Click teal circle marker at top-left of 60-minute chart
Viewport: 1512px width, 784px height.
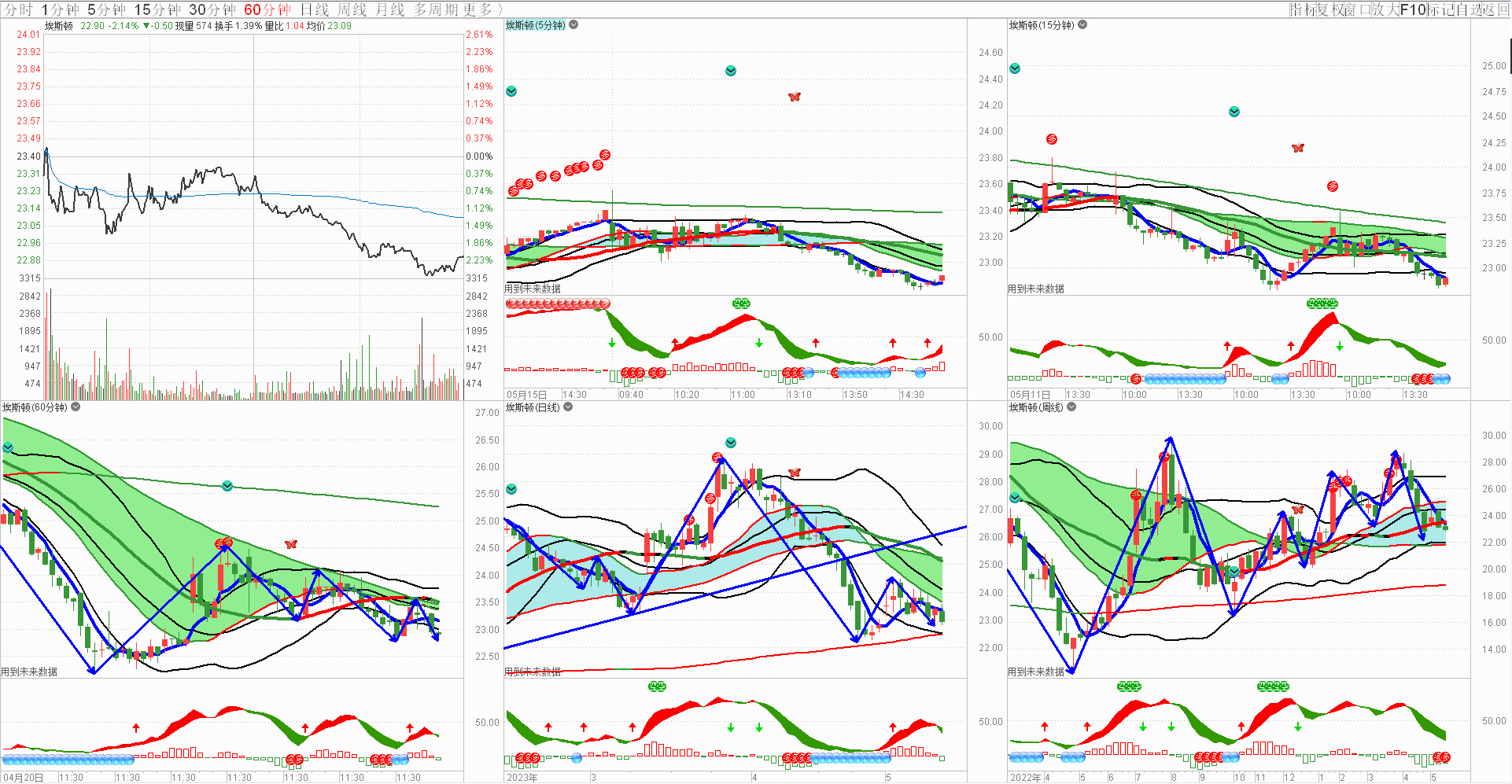pyautogui.click(x=8, y=447)
